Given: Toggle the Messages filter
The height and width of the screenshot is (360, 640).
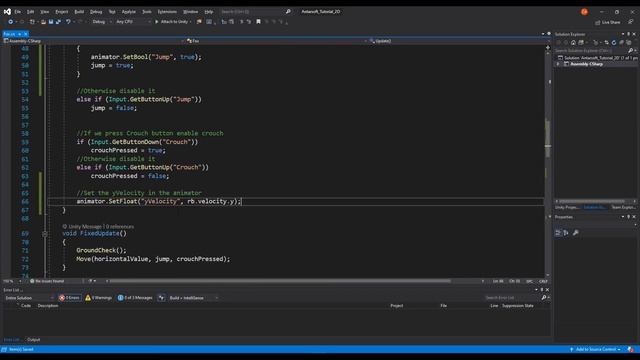Looking at the screenshot, I should (135, 298).
